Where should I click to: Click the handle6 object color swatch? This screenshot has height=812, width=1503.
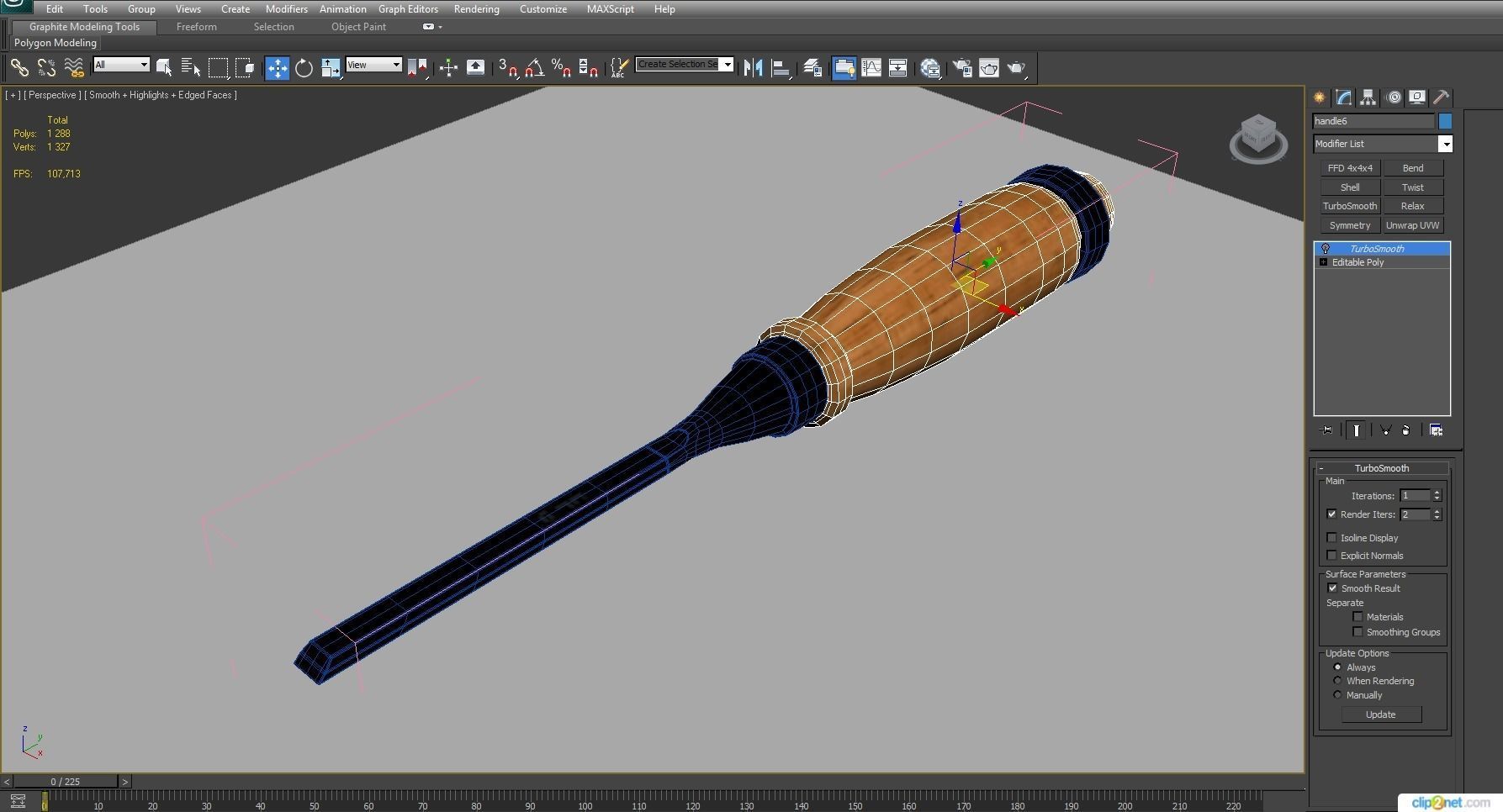coord(1445,121)
